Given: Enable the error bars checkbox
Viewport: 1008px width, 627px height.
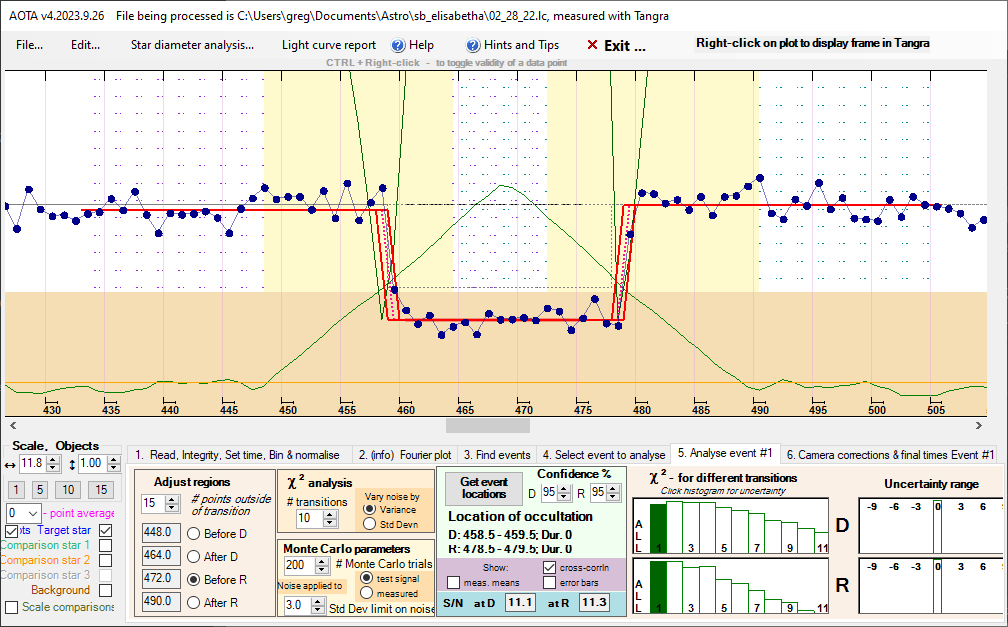Looking at the screenshot, I should pos(549,582).
